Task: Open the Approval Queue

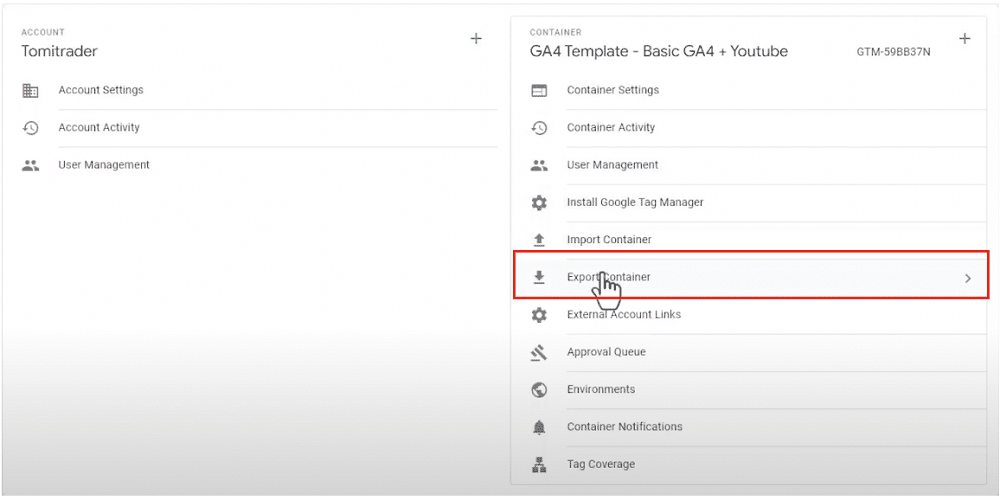Action: click(606, 352)
